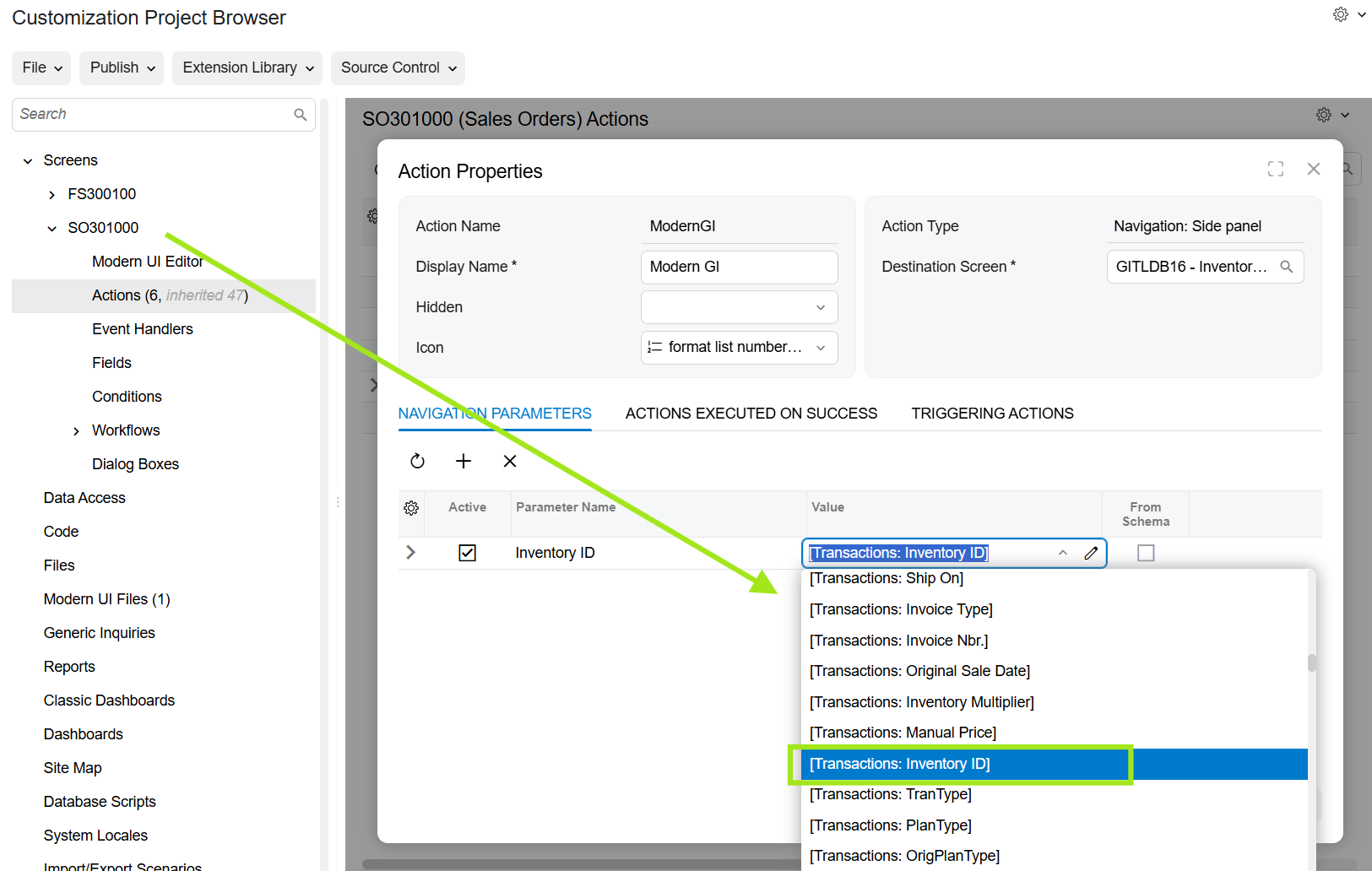Click the pencil edit icon in Value field
The height and width of the screenshot is (871, 1372).
[x=1091, y=553]
